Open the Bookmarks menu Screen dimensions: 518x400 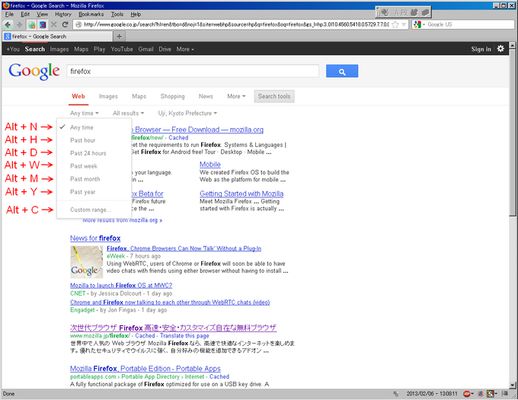pyautogui.click(x=91, y=14)
